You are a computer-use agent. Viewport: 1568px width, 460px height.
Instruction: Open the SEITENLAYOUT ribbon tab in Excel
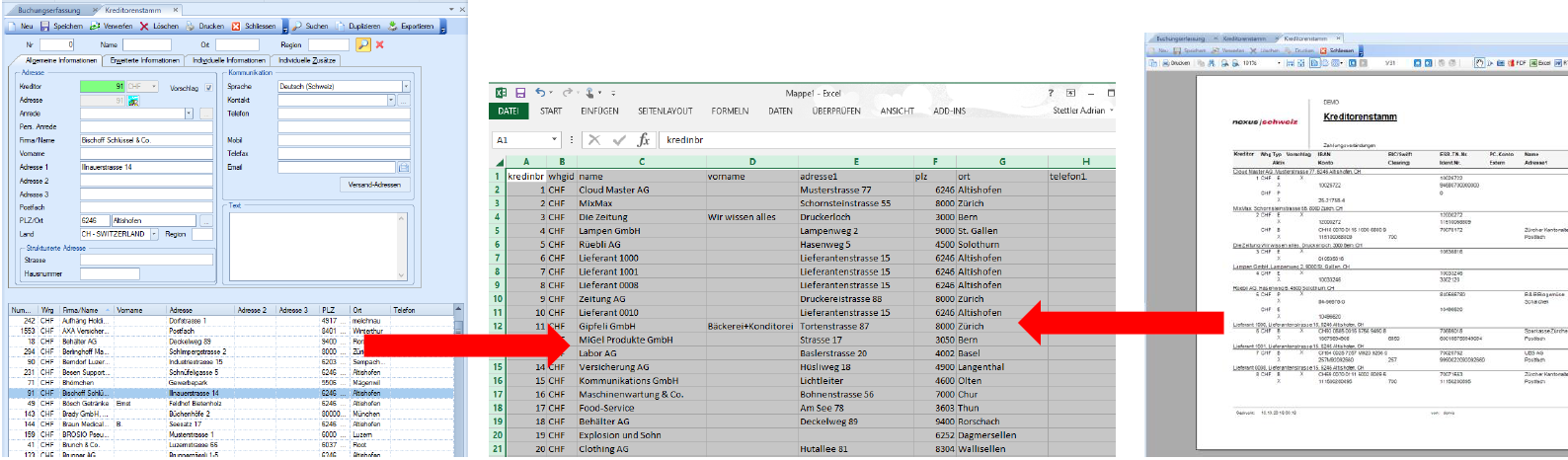[665, 112]
